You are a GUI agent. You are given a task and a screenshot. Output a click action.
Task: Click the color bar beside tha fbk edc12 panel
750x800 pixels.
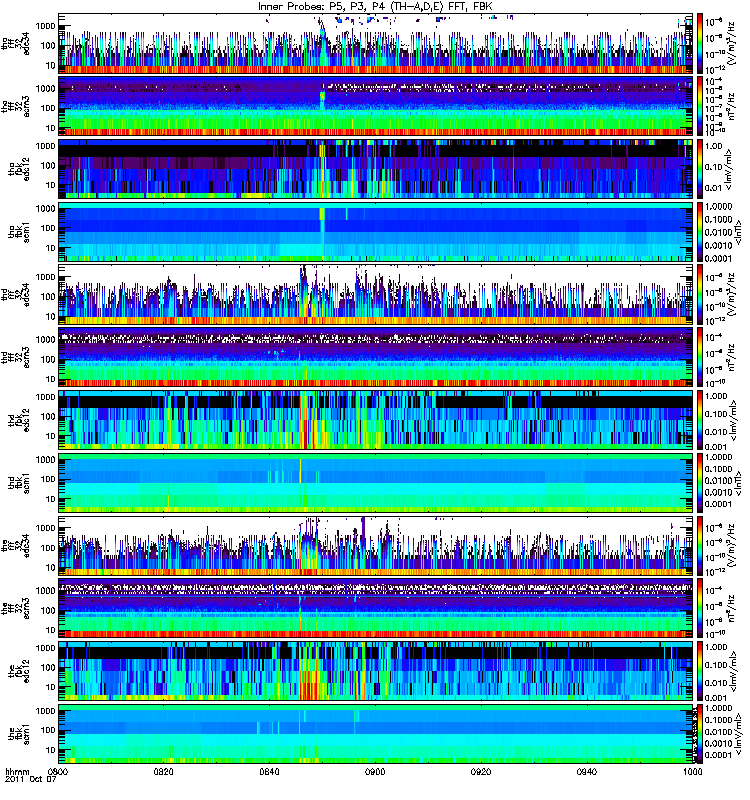699,169
